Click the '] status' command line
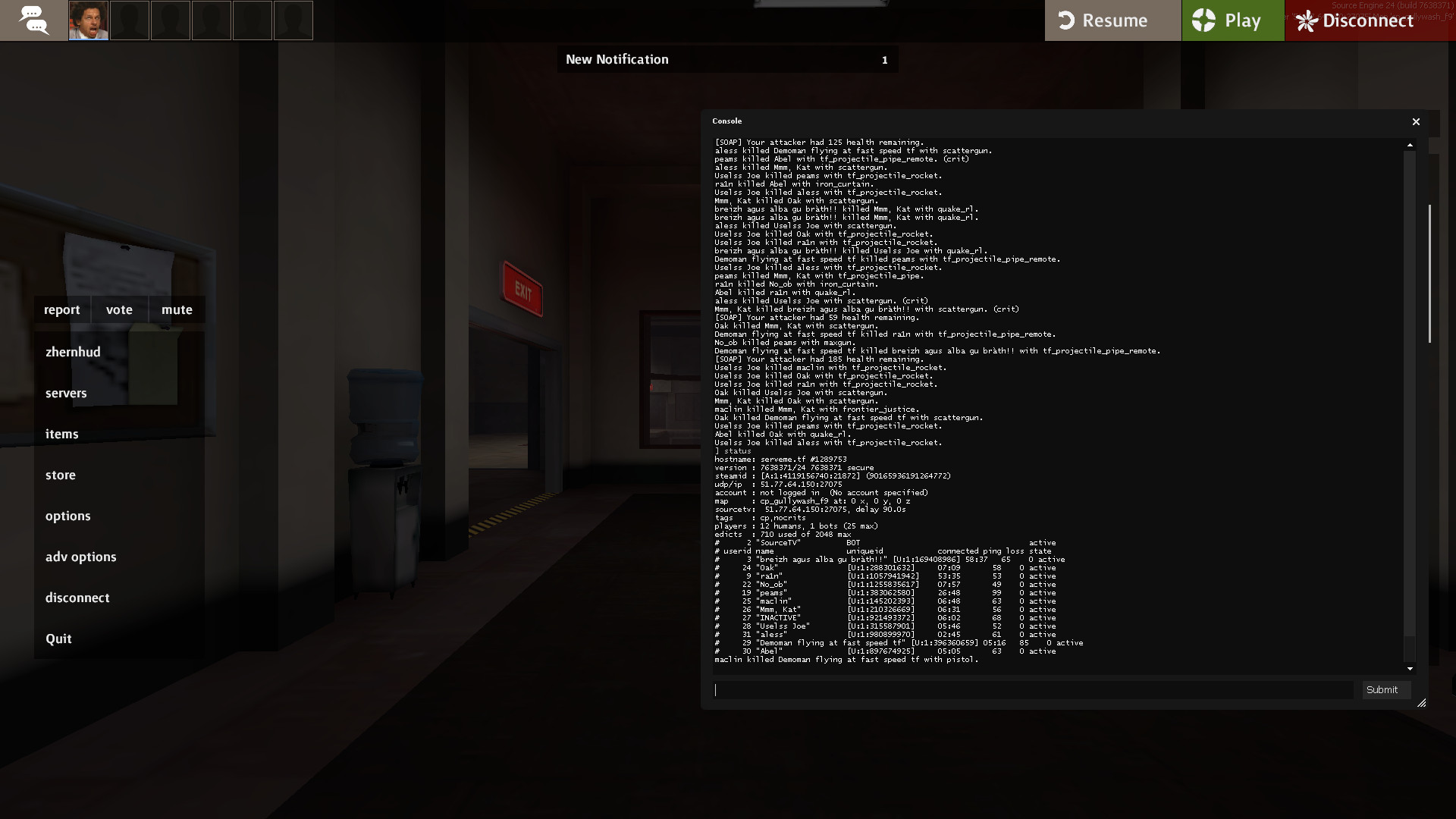Screen dimensions: 1456x819 pyautogui.click(x=733, y=451)
